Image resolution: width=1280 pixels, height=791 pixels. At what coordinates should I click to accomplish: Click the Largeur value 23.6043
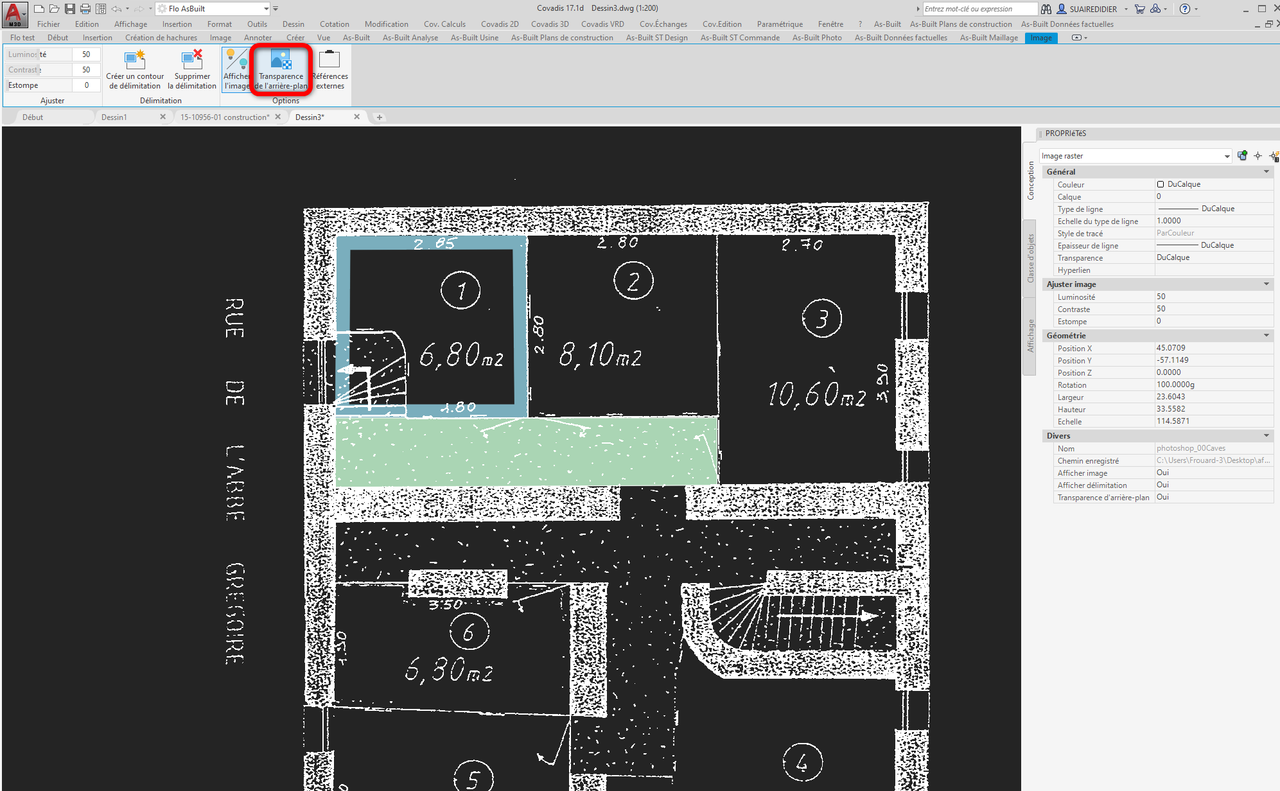(x=1215, y=397)
